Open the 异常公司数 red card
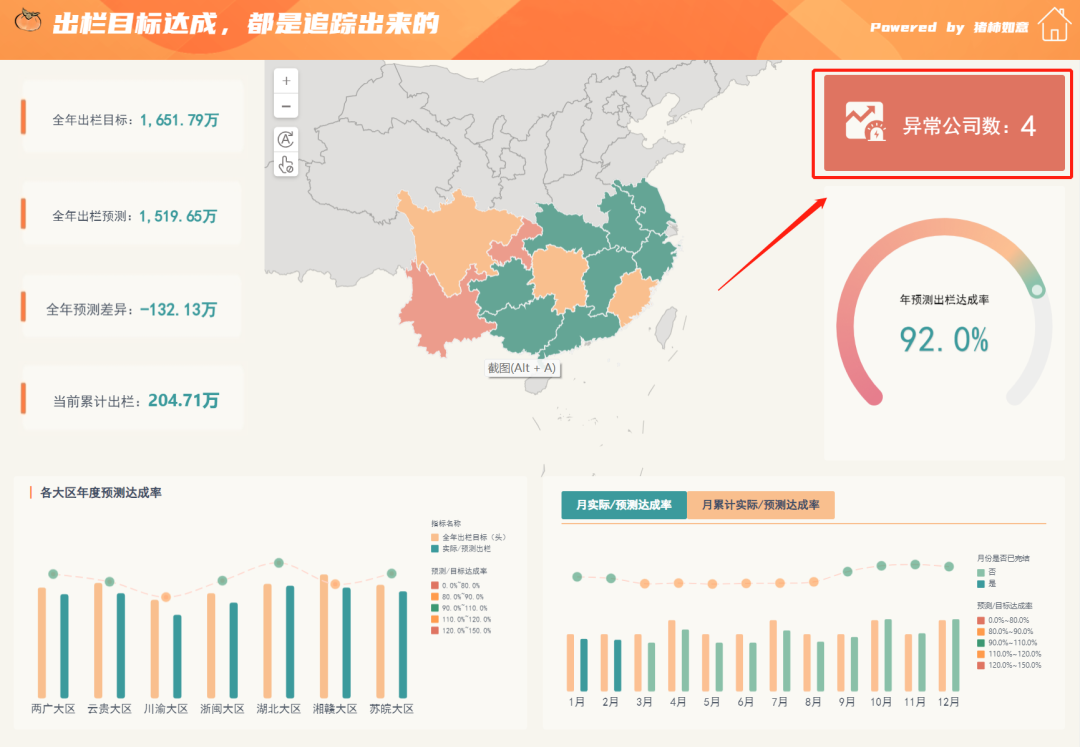Image resolution: width=1080 pixels, height=747 pixels. 944,123
